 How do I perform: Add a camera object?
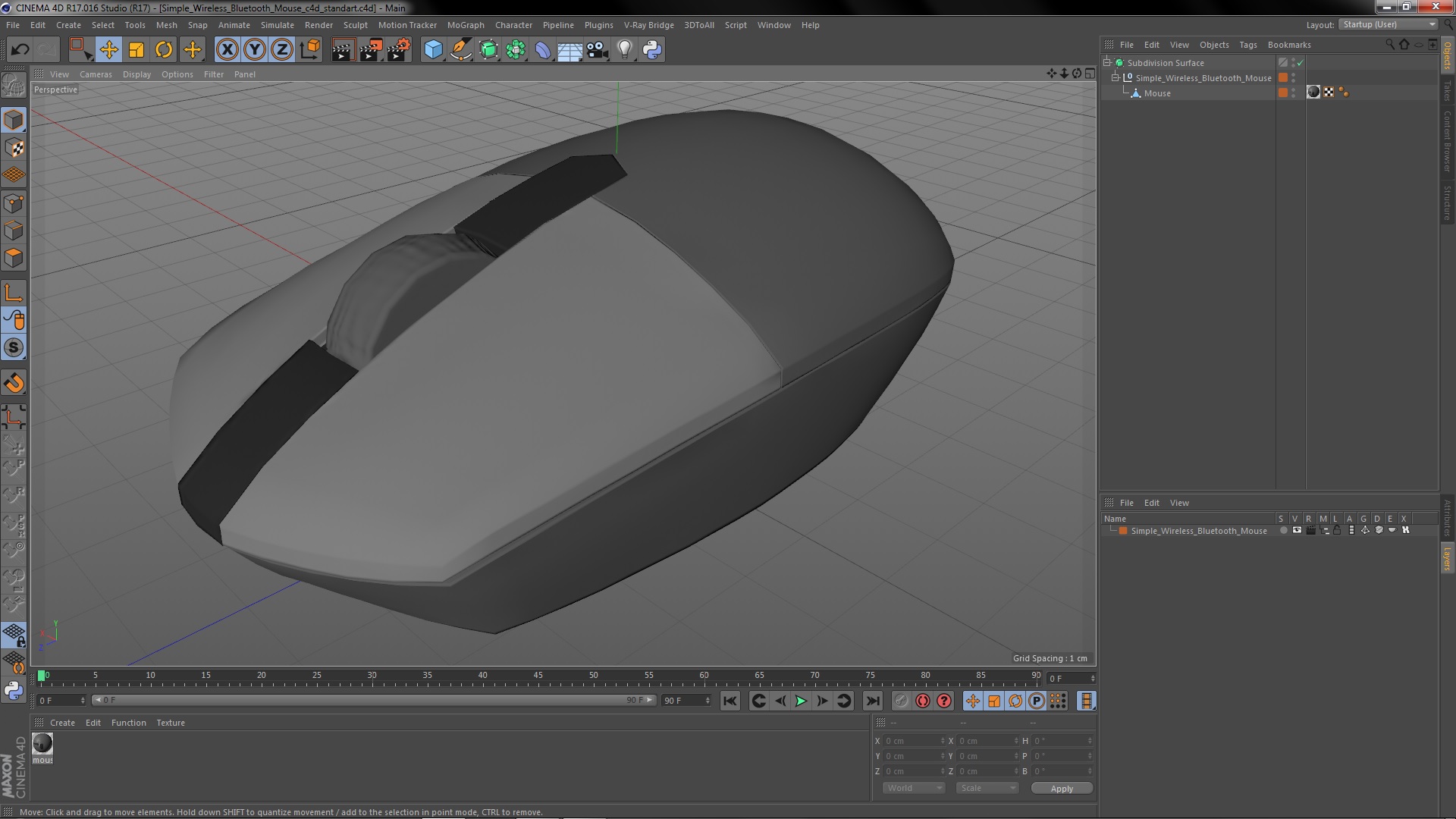tap(598, 50)
